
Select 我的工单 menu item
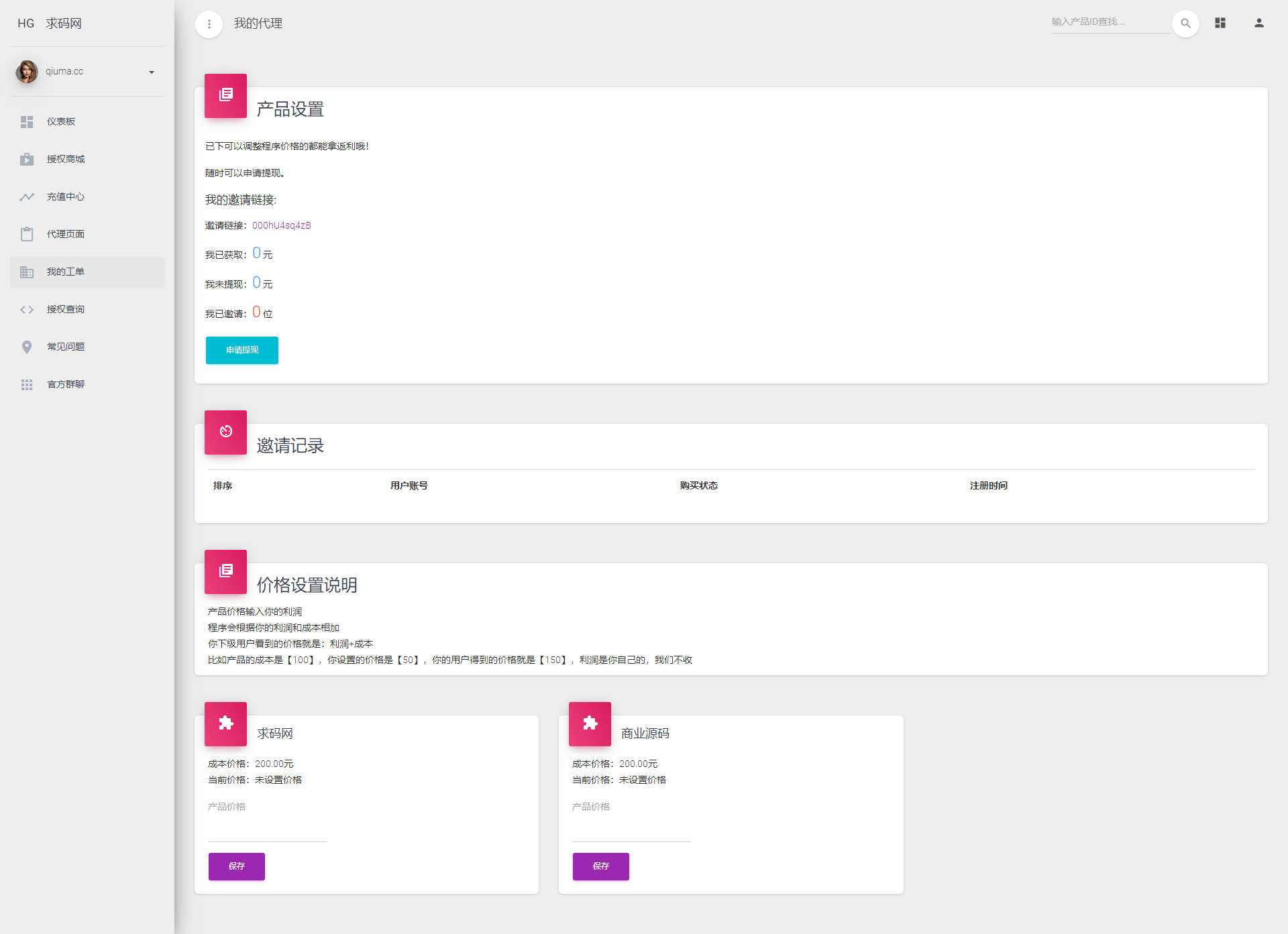87,272
